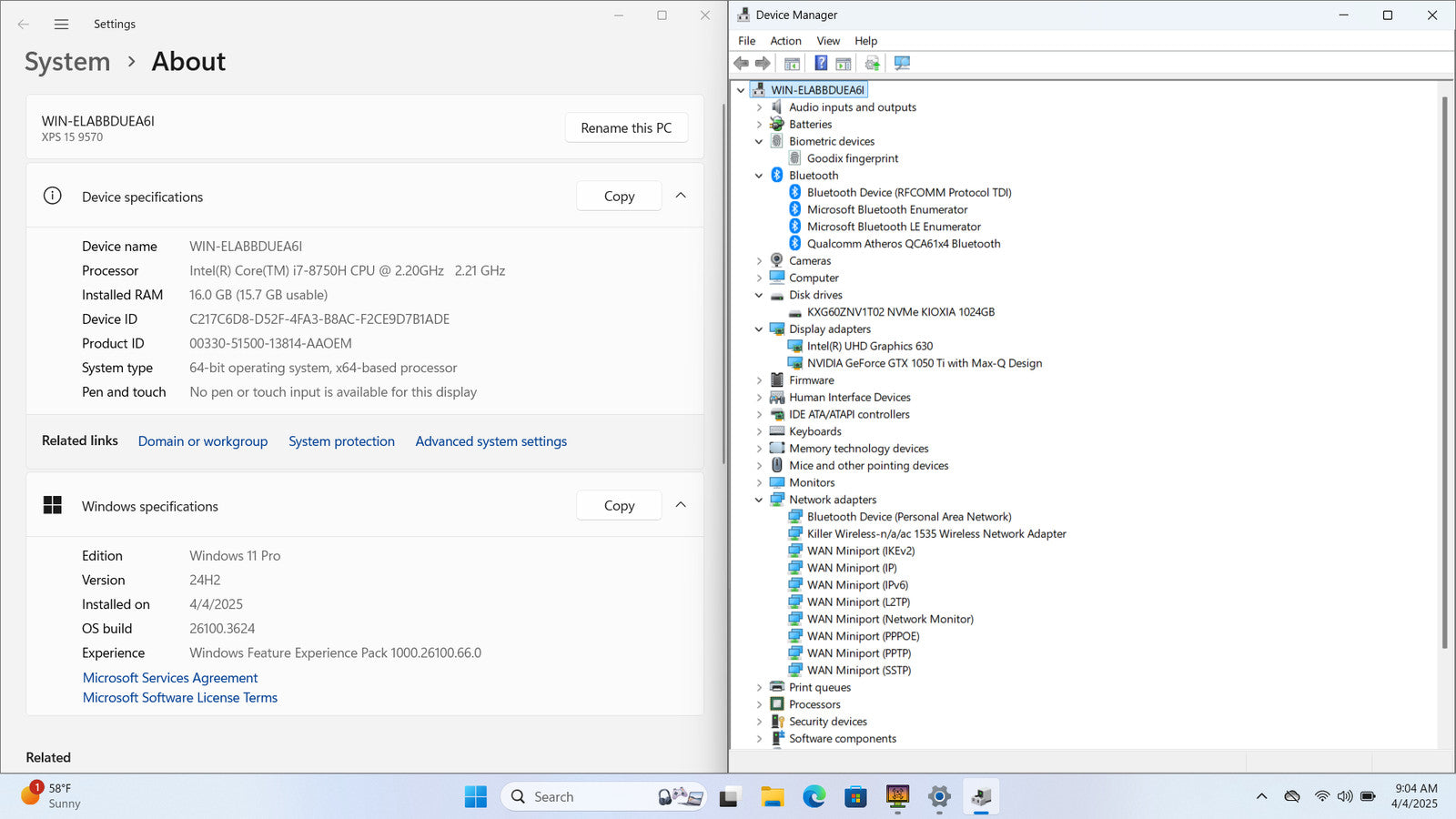Collapse the WIN-ELABBDUEA6I root node
The height and width of the screenshot is (819, 1456).
point(741,90)
